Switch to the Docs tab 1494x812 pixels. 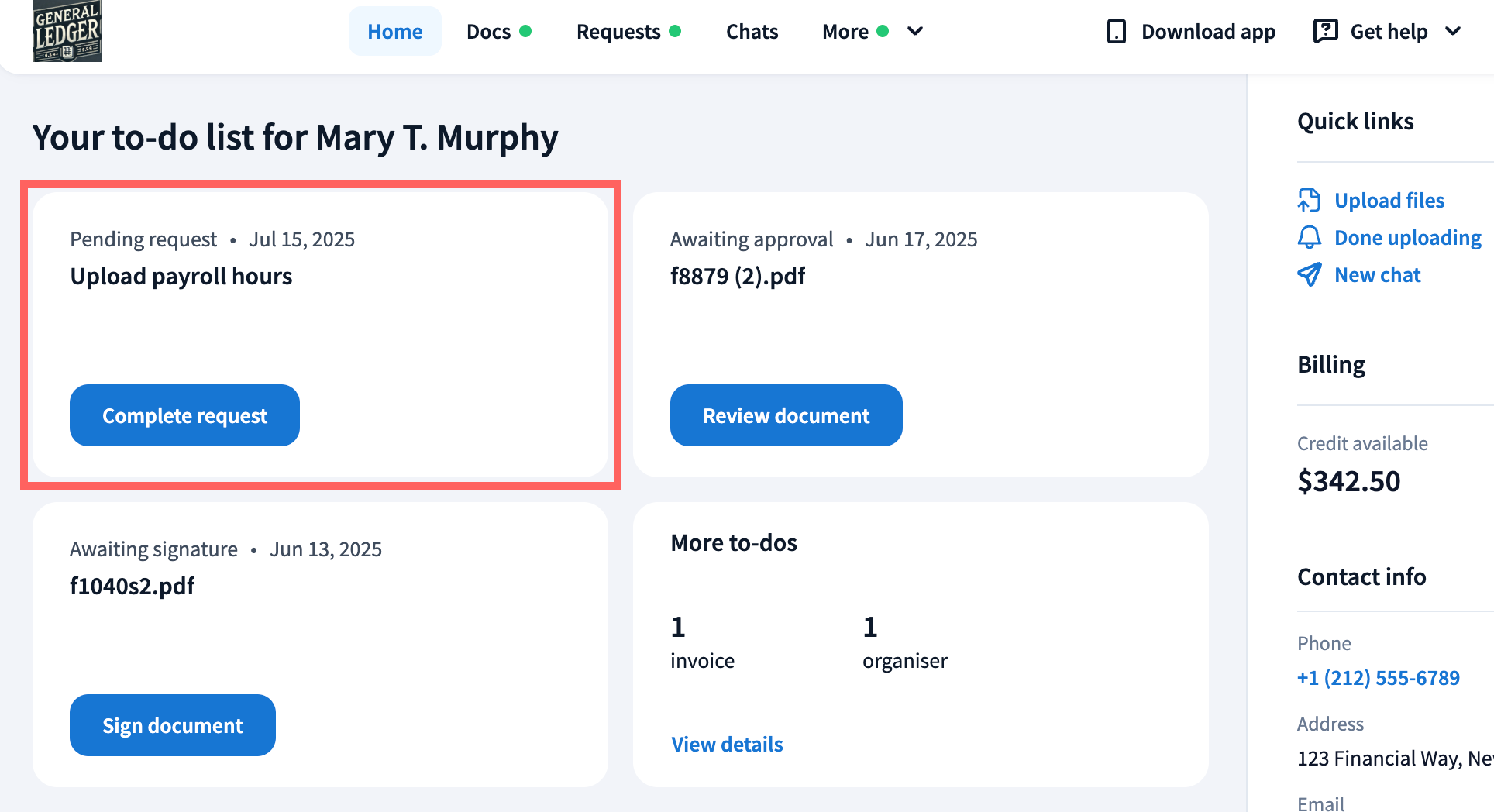coord(488,32)
